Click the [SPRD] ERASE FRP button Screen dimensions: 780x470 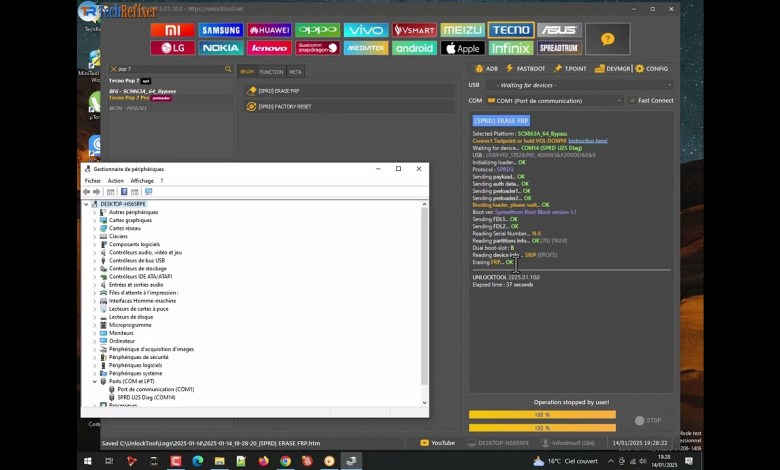tap(350, 91)
